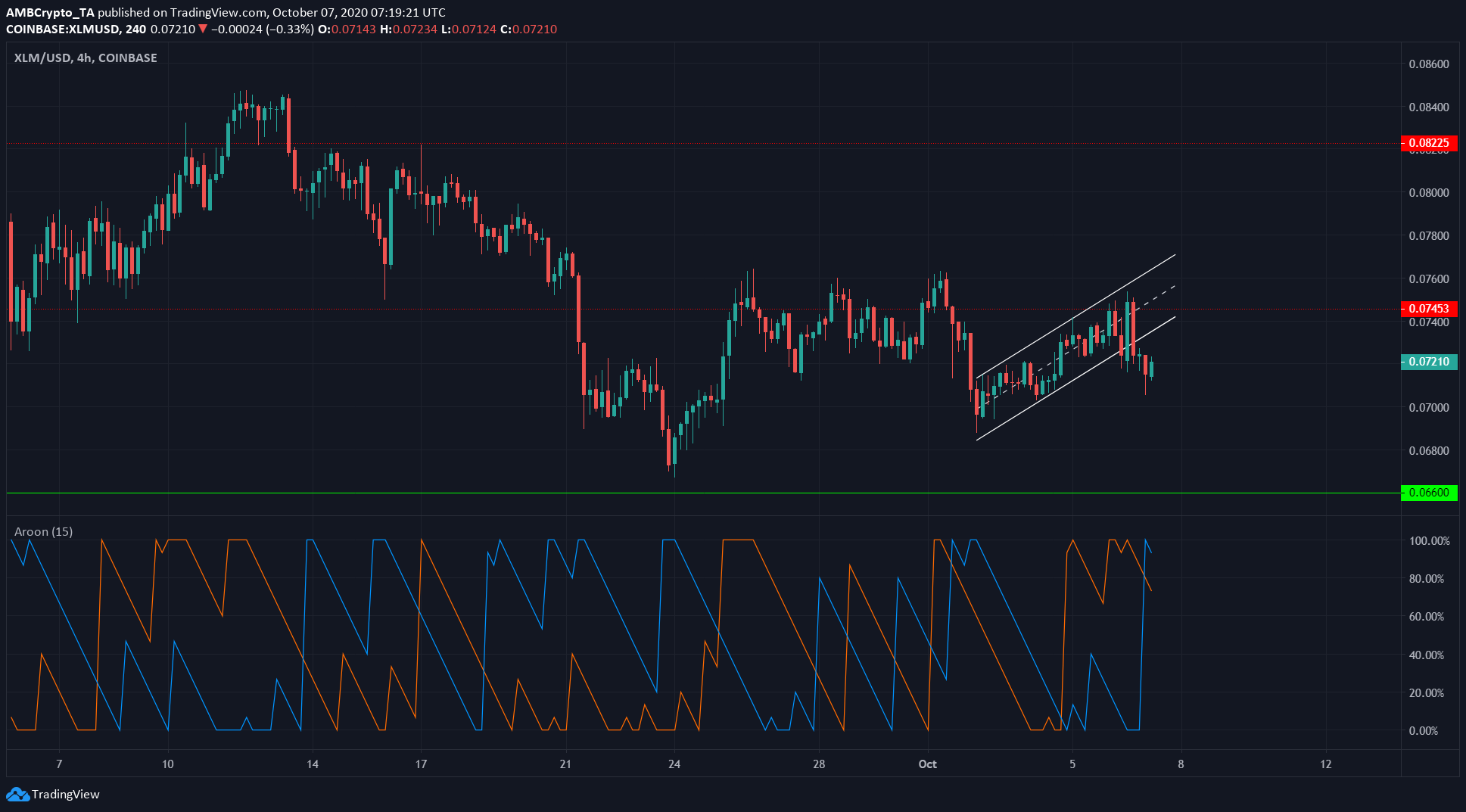The image size is (1466, 812).
Task: Click the 0.08600 price axis tick
Action: tap(1429, 64)
